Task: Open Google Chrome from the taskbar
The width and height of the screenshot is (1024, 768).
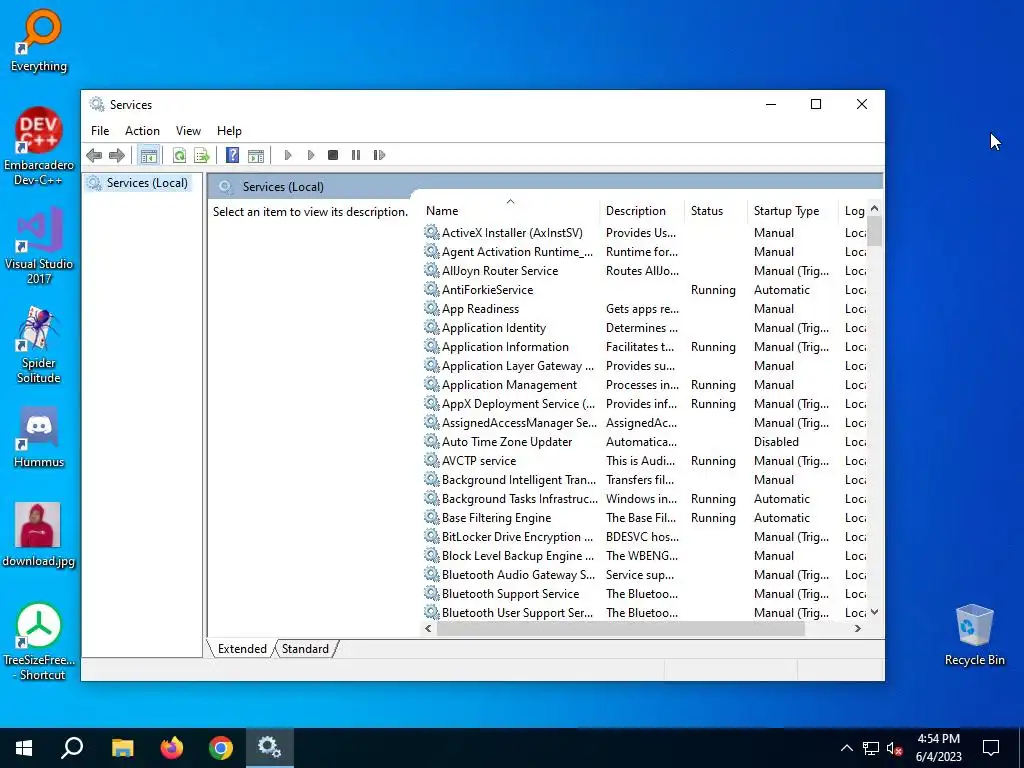Action: (x=221, y=748)
